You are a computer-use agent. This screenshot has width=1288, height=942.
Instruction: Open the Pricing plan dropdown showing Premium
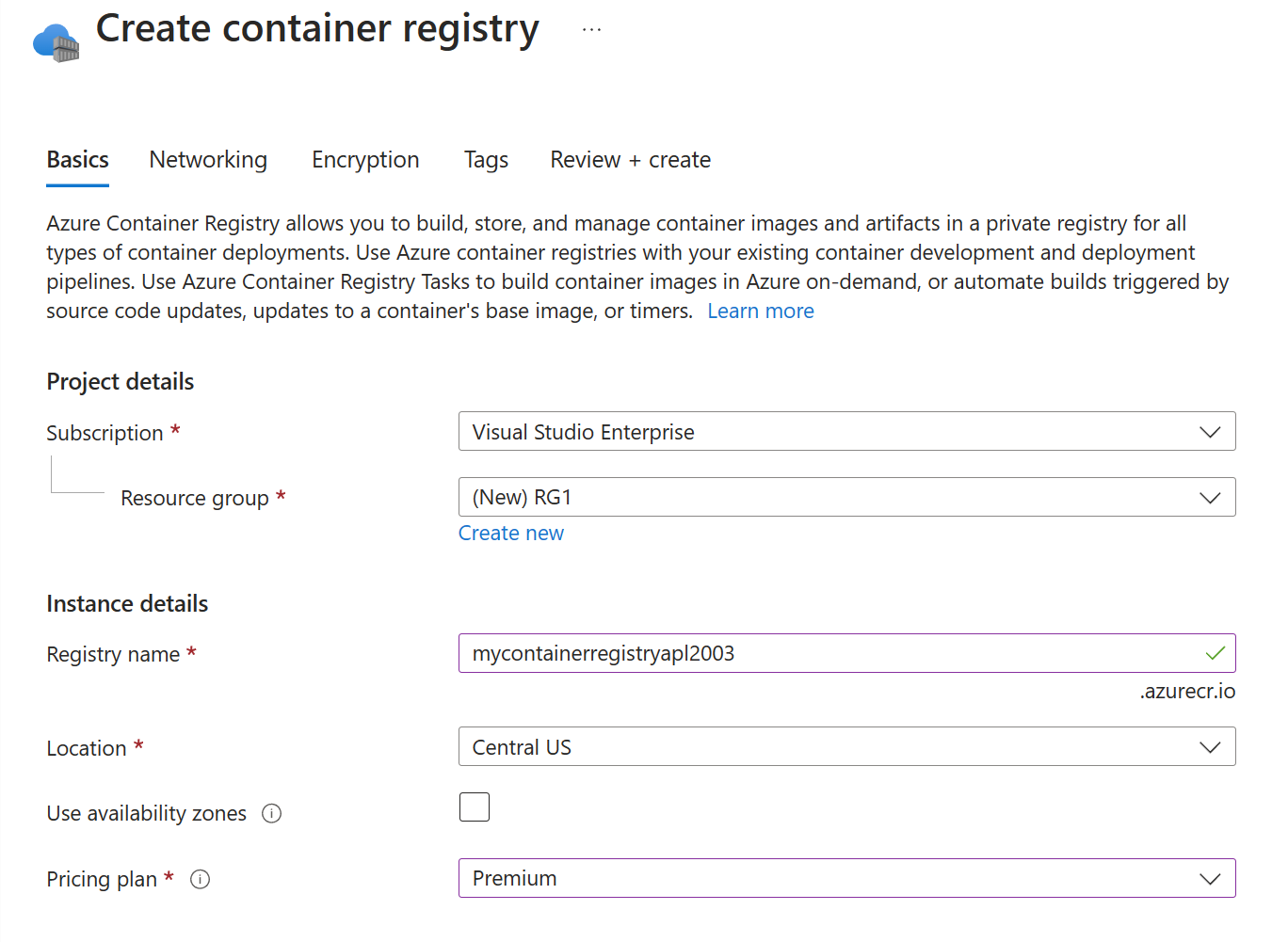click(847, 878)
